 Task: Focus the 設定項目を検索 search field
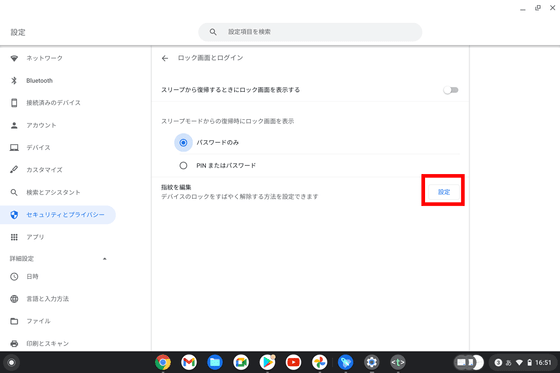310,32
